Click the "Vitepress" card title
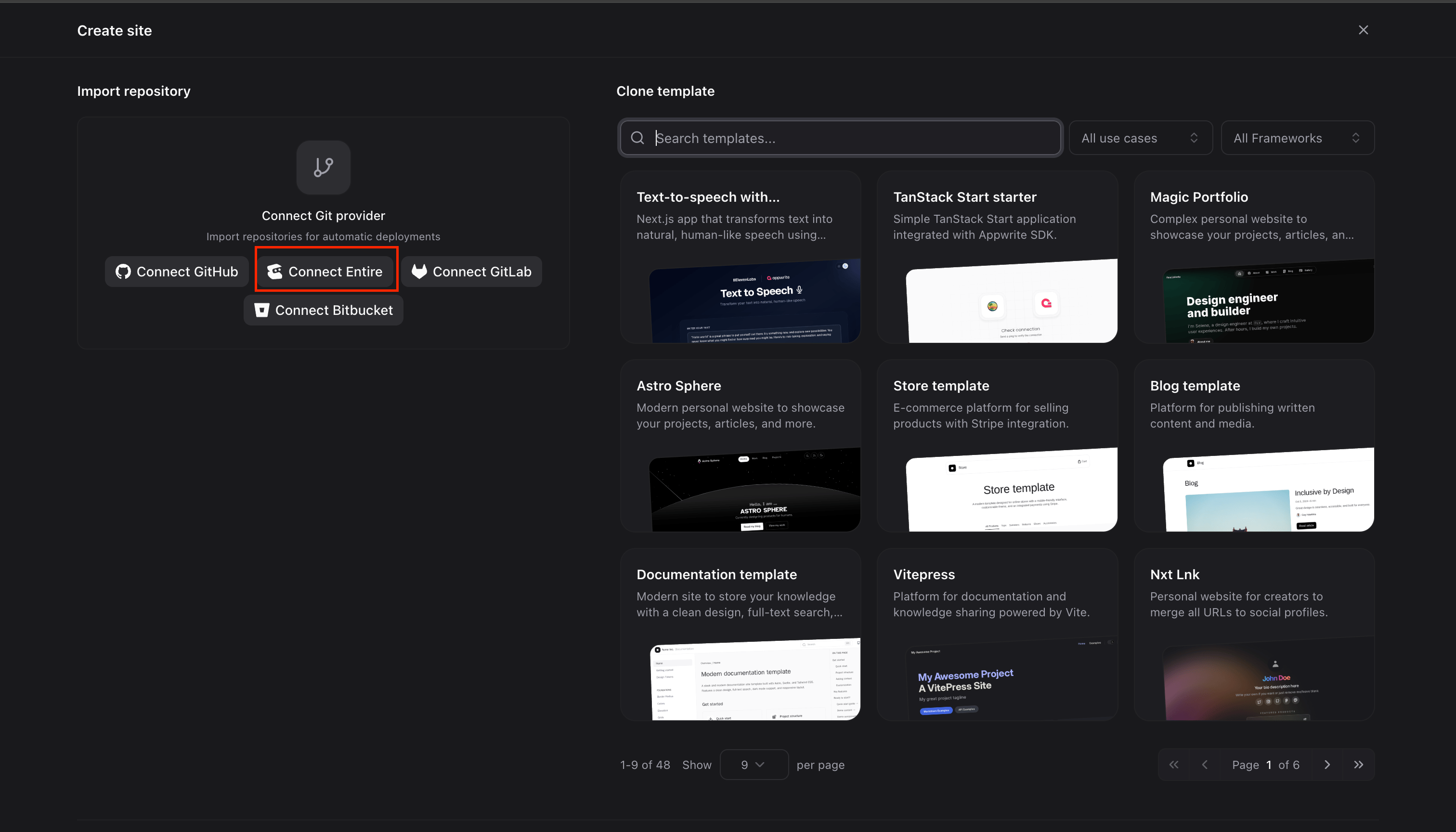Image resolution: width=1456 pixels, height=832 pixels. [x=924, y=574]
